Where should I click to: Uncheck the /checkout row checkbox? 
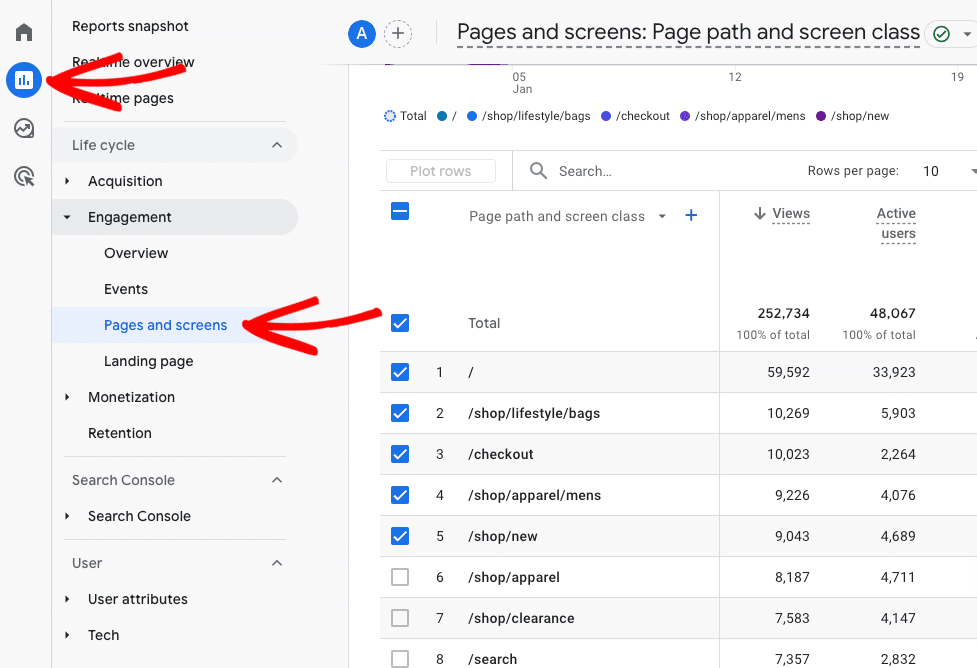(x=400, y=454)
